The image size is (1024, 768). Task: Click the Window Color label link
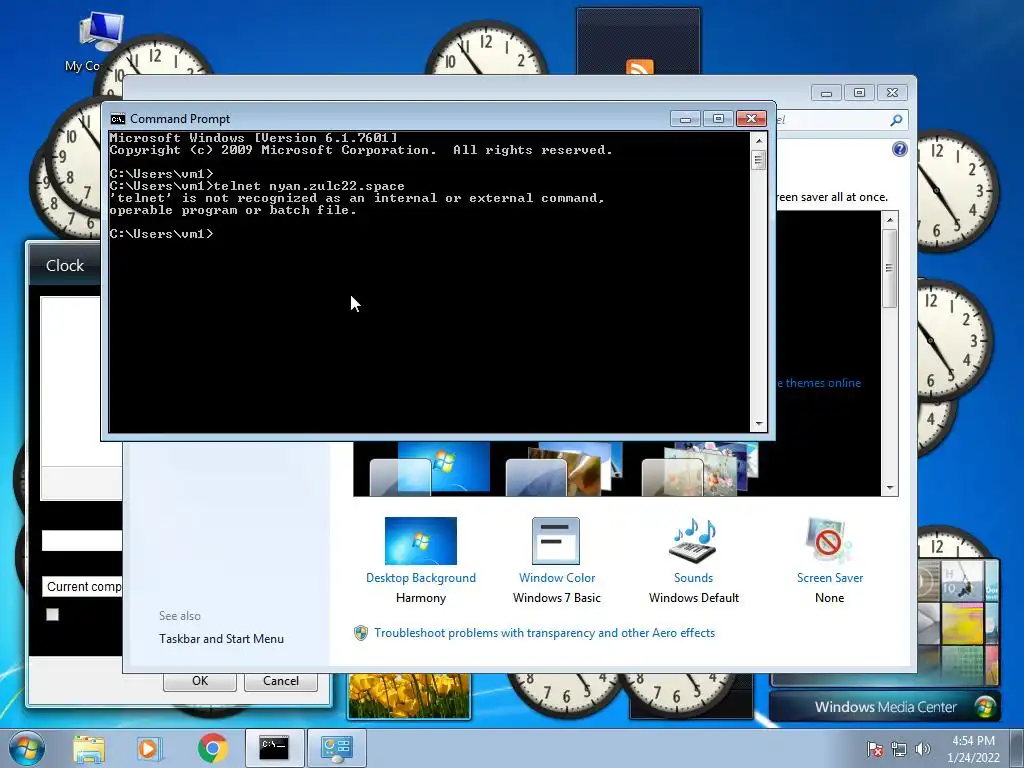(x=556, y=578)
